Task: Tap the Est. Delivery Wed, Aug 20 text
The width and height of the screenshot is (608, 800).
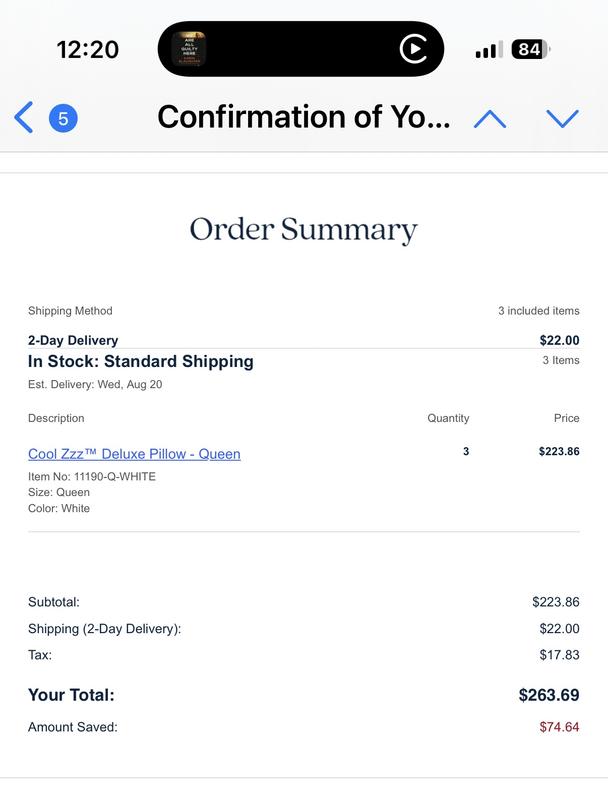Action: click(x=95, y=384)
